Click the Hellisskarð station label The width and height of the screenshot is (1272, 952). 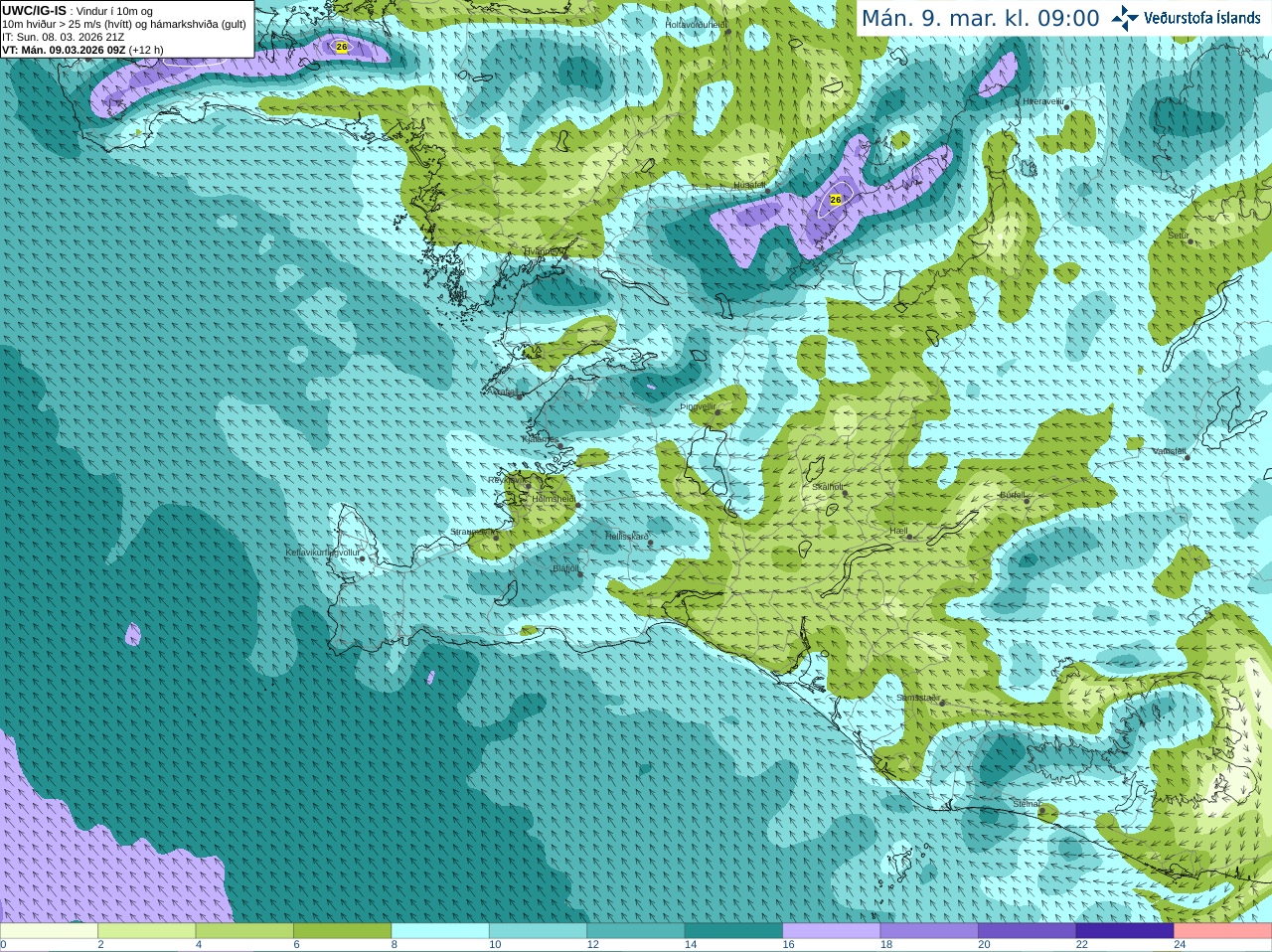point(627,537)
